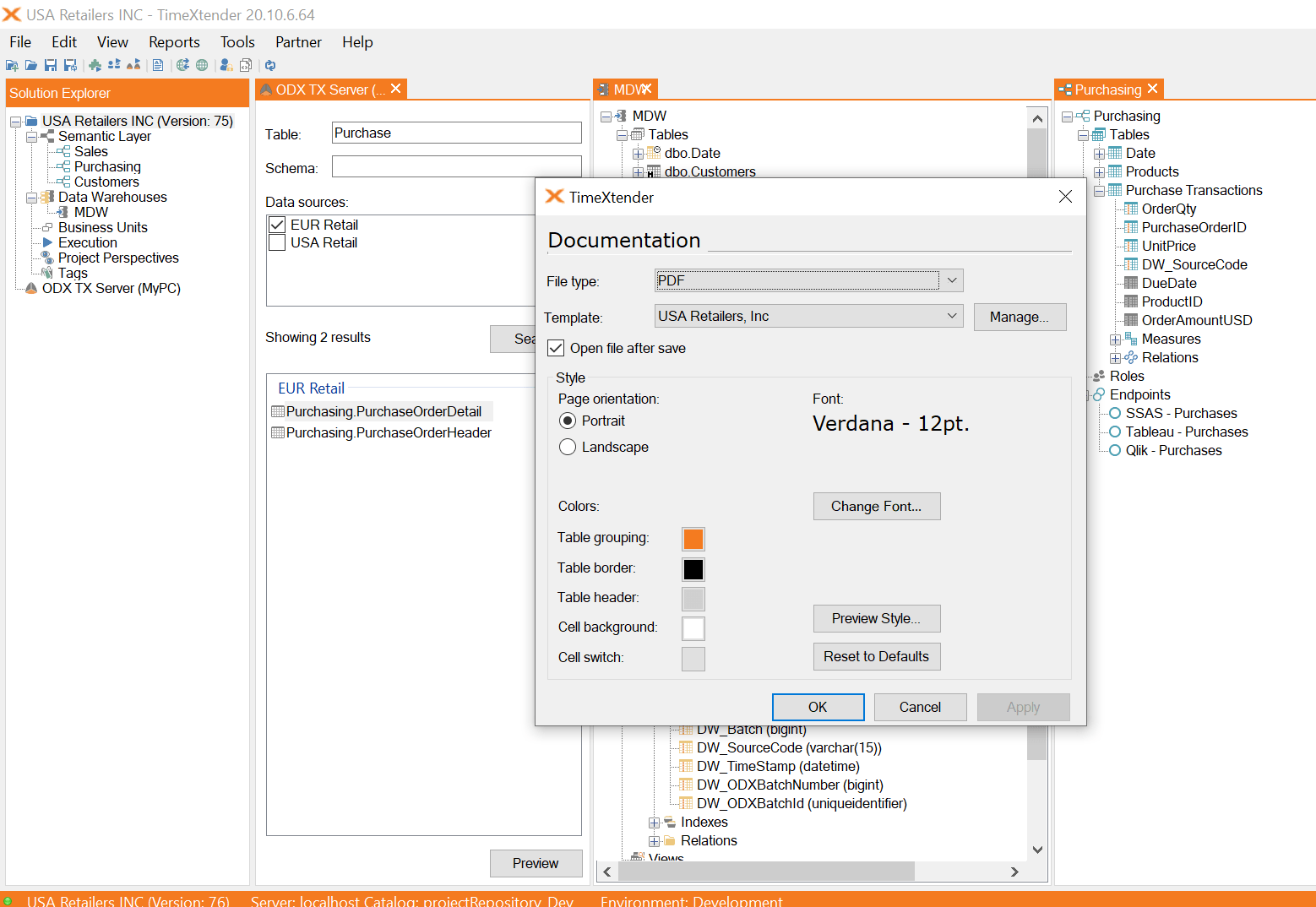Collapse Purchase Transactions in Purchasing tree
The height and width of the screenshot is (907, 1316).
[1099, 191]
